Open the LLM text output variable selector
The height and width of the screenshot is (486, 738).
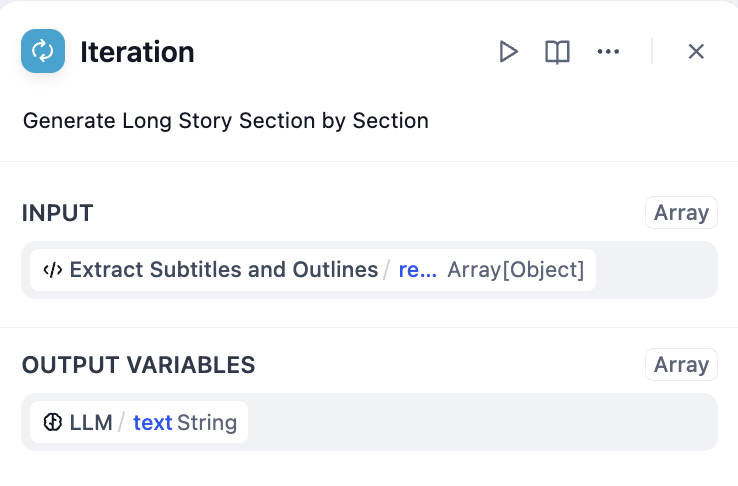139,422
